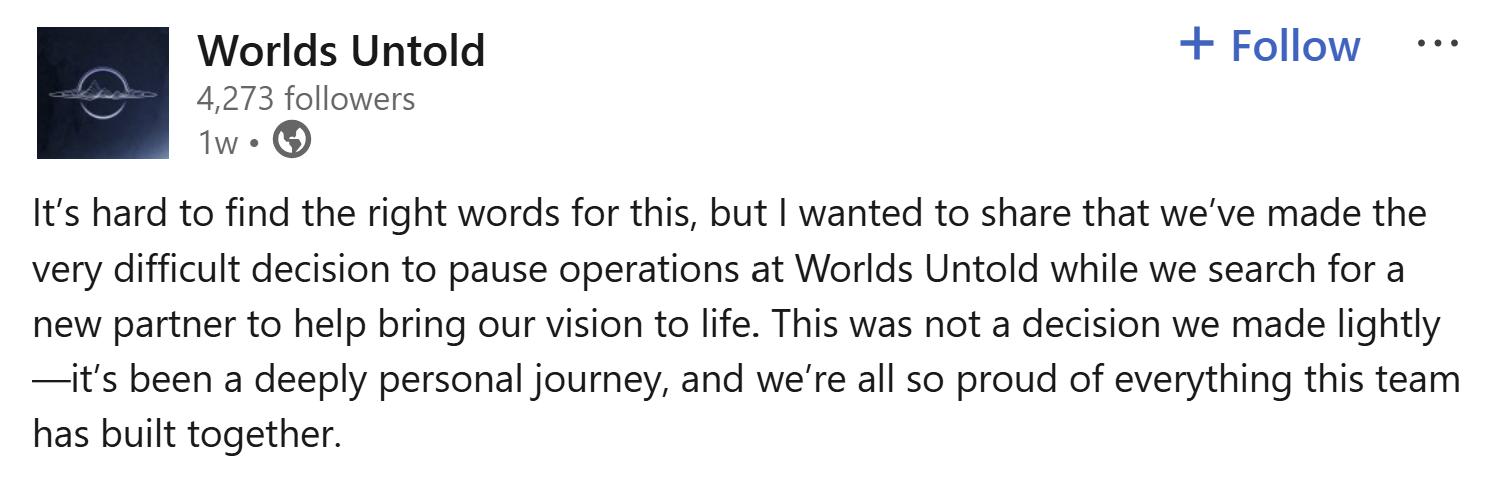Click the "1w" post timestamp

217,143
